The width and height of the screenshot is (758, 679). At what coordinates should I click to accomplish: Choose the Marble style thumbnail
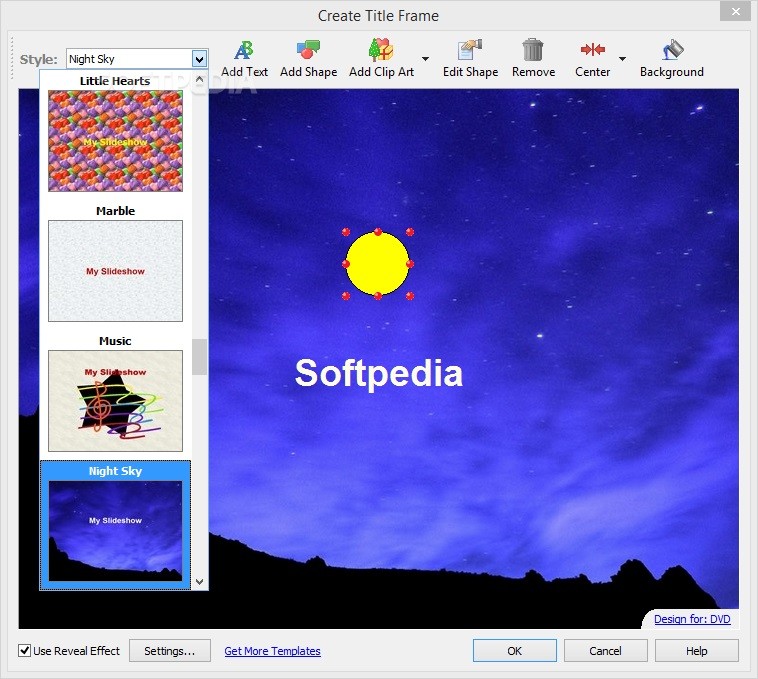(116, 271)
